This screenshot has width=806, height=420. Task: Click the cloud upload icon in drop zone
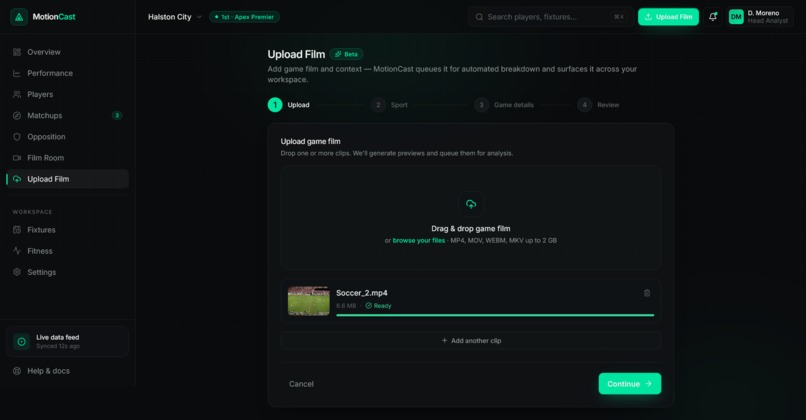471,204
